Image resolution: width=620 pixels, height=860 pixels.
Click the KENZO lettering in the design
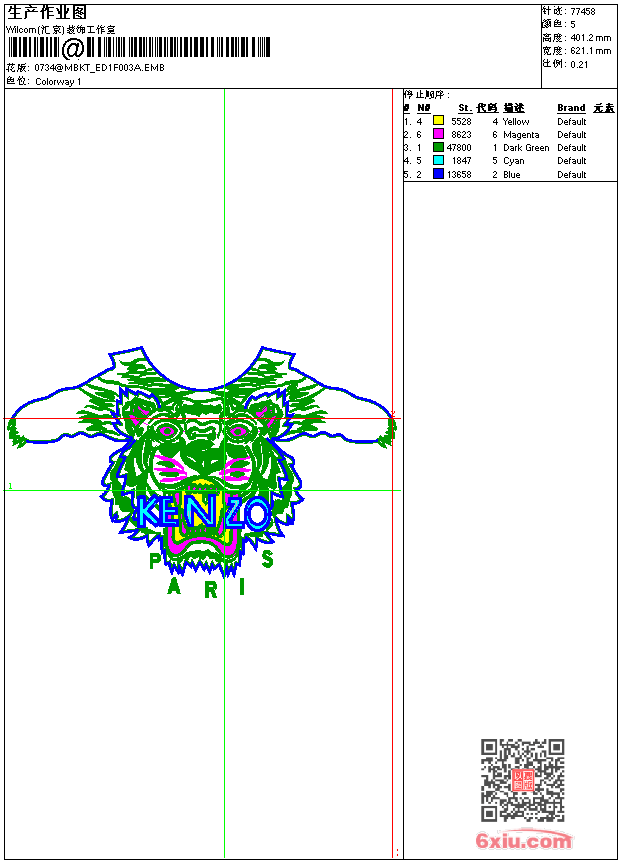click(x=202, y=512)
